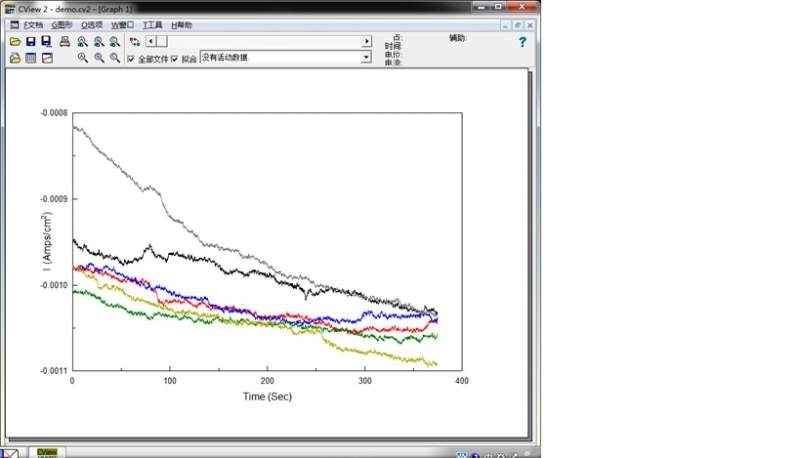
Task: Toggle the 拟合 checkbox
Action: click(x=174, y=59)
